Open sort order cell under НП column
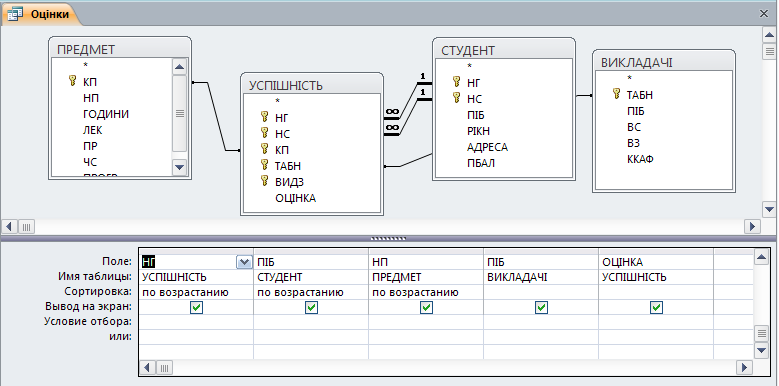Viewport: 779px width, 386px height. coord(426,293)
